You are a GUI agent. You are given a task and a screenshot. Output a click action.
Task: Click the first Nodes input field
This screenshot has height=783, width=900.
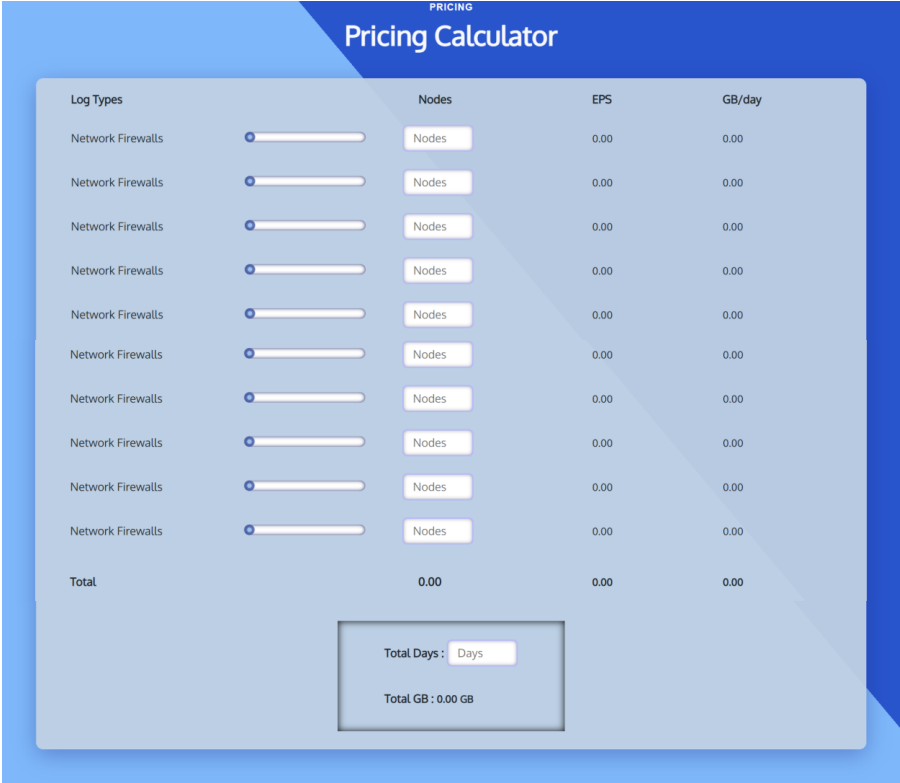436,138
